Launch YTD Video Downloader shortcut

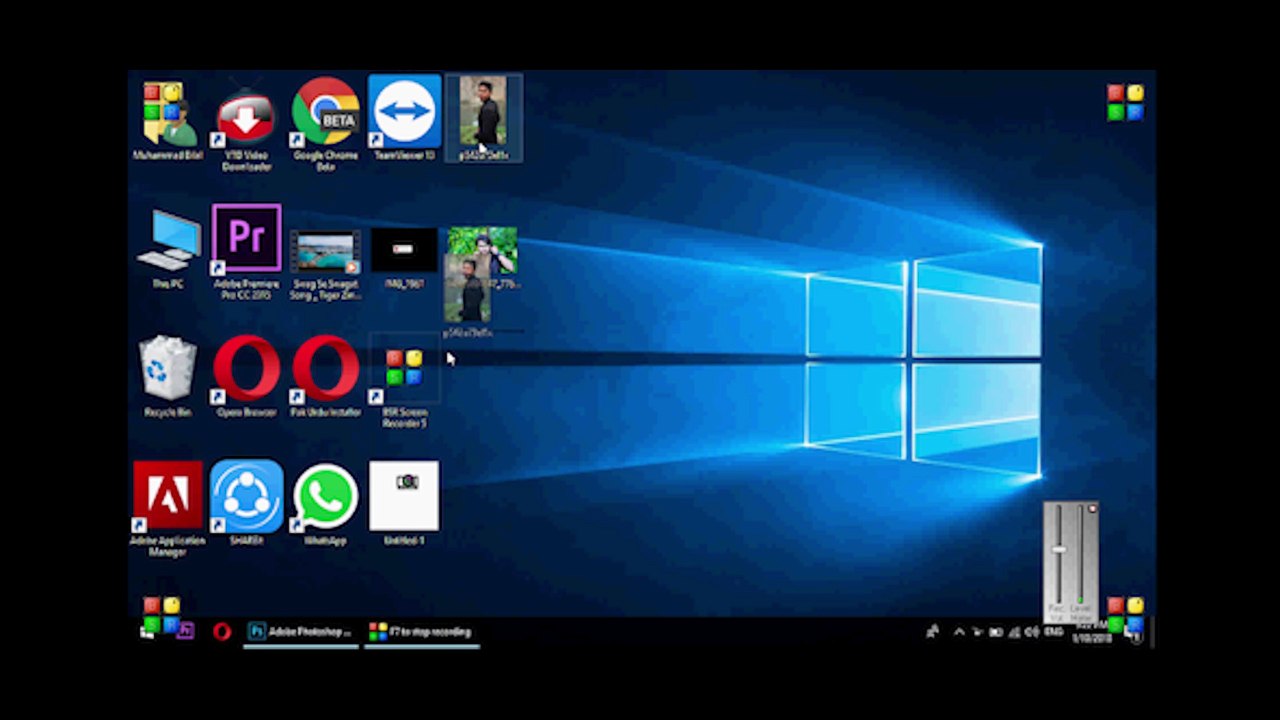click(246, 127)
